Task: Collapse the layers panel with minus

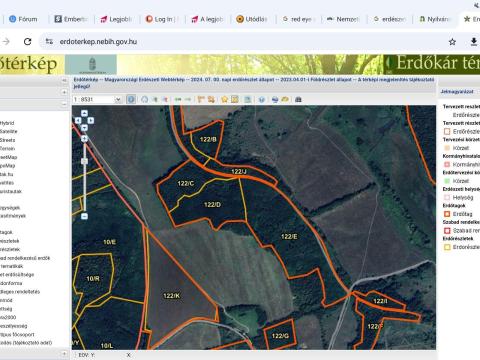Action: coord(64,104)
